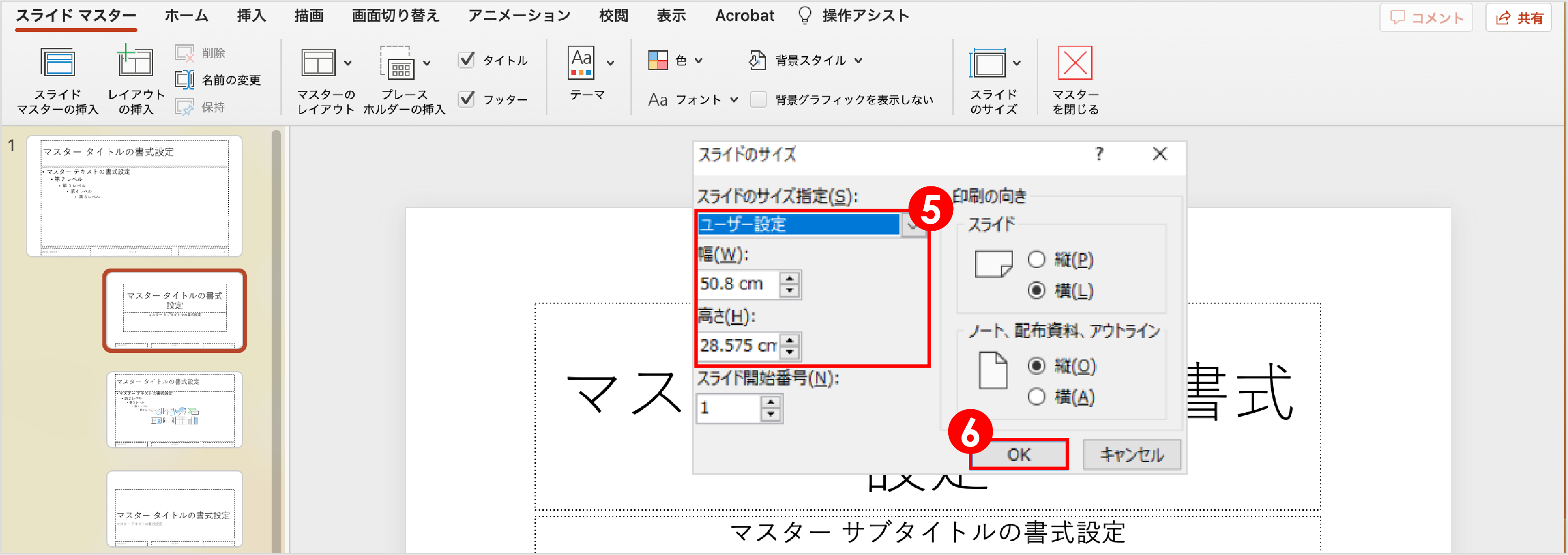Decrease height with down stepper arrow
Image resolution: width=1568 pixels, height=555 pixels.
pos(790,352)
